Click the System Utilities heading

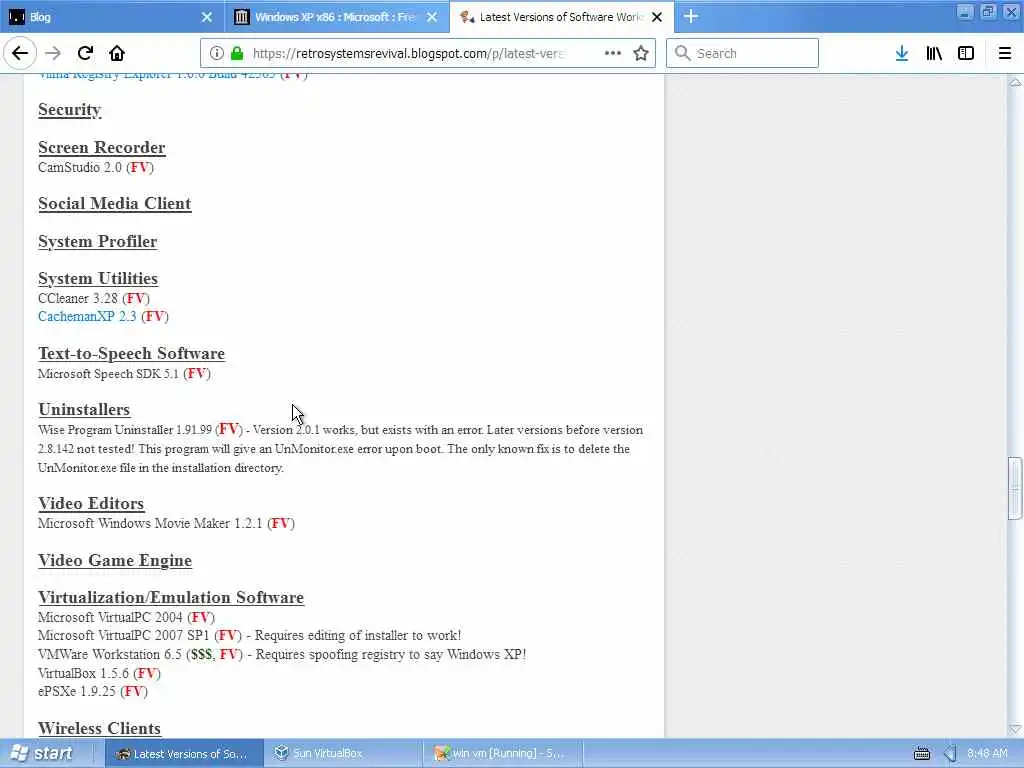coord(98,278)
